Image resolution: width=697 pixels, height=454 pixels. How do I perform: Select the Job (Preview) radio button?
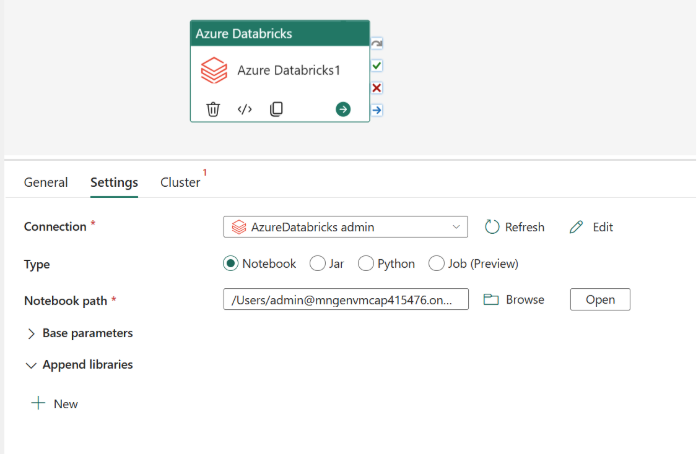click(x=436, y=264)
